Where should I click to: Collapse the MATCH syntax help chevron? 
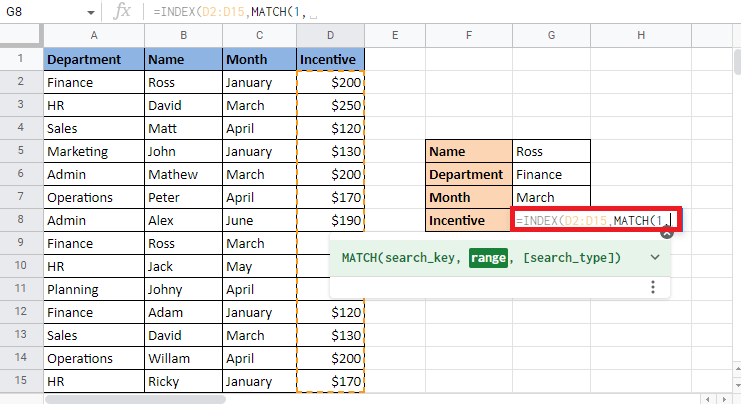[x=655, y=258]
